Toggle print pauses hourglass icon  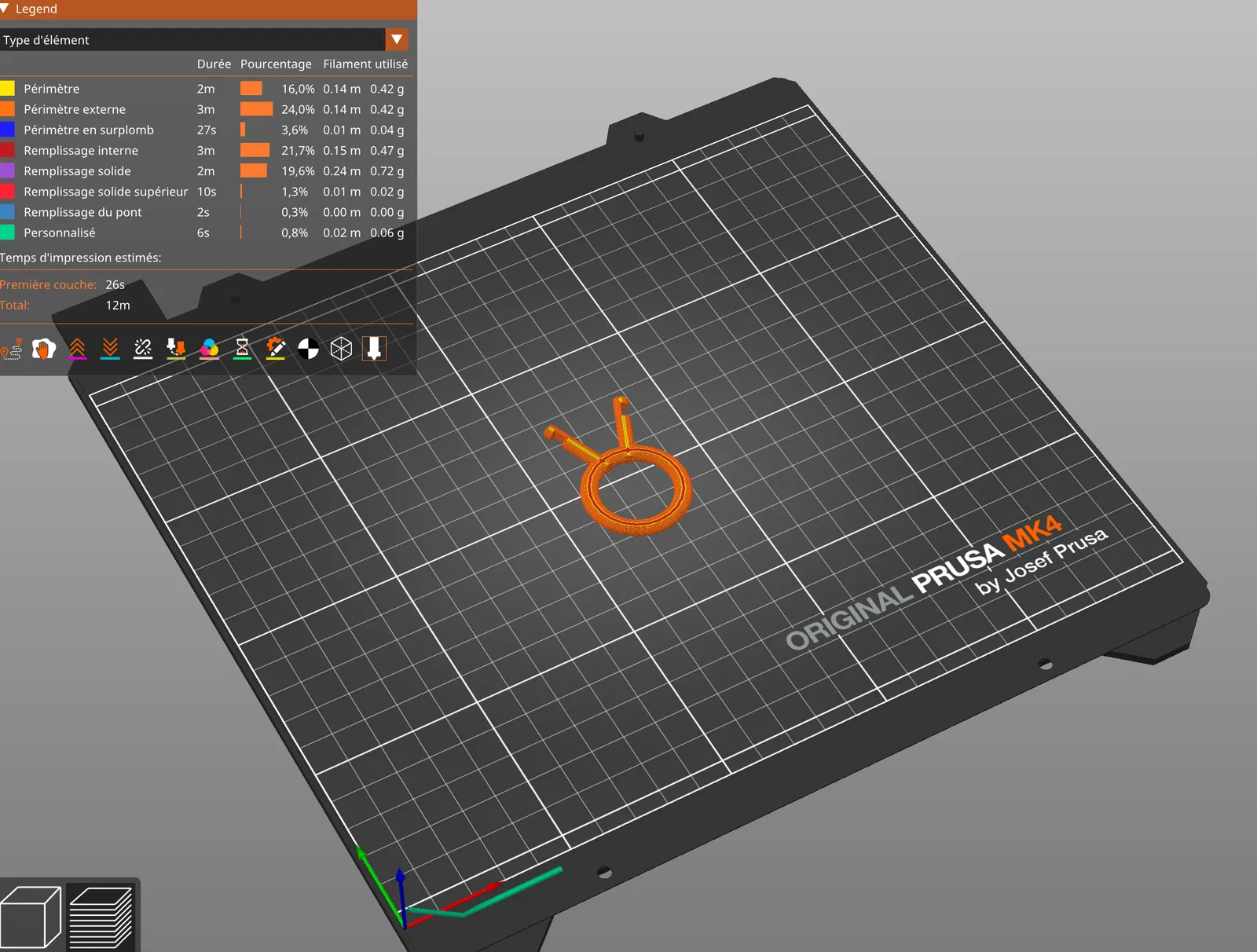(x=243, y=349)
